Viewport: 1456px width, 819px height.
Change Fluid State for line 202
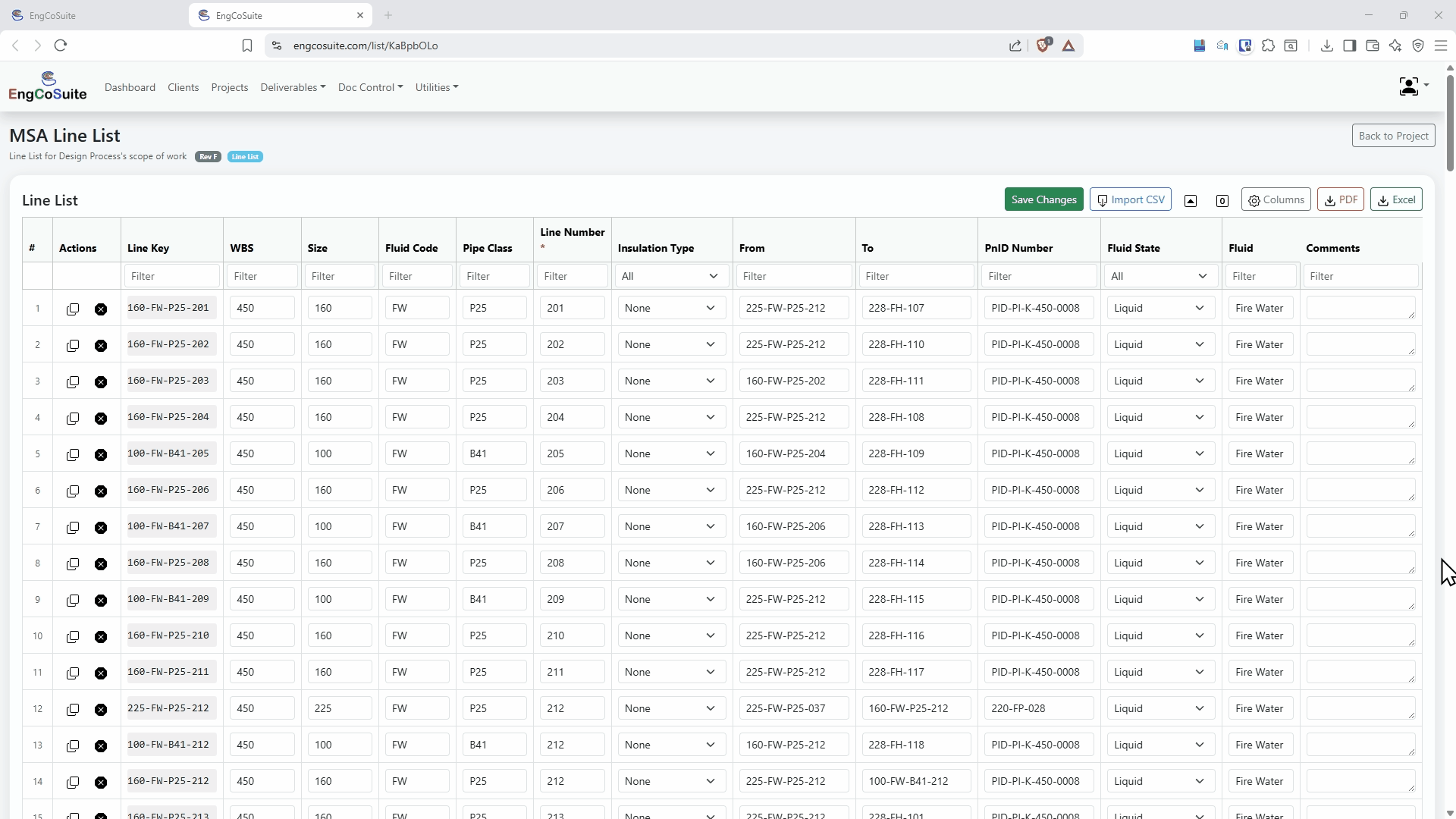1160,344
